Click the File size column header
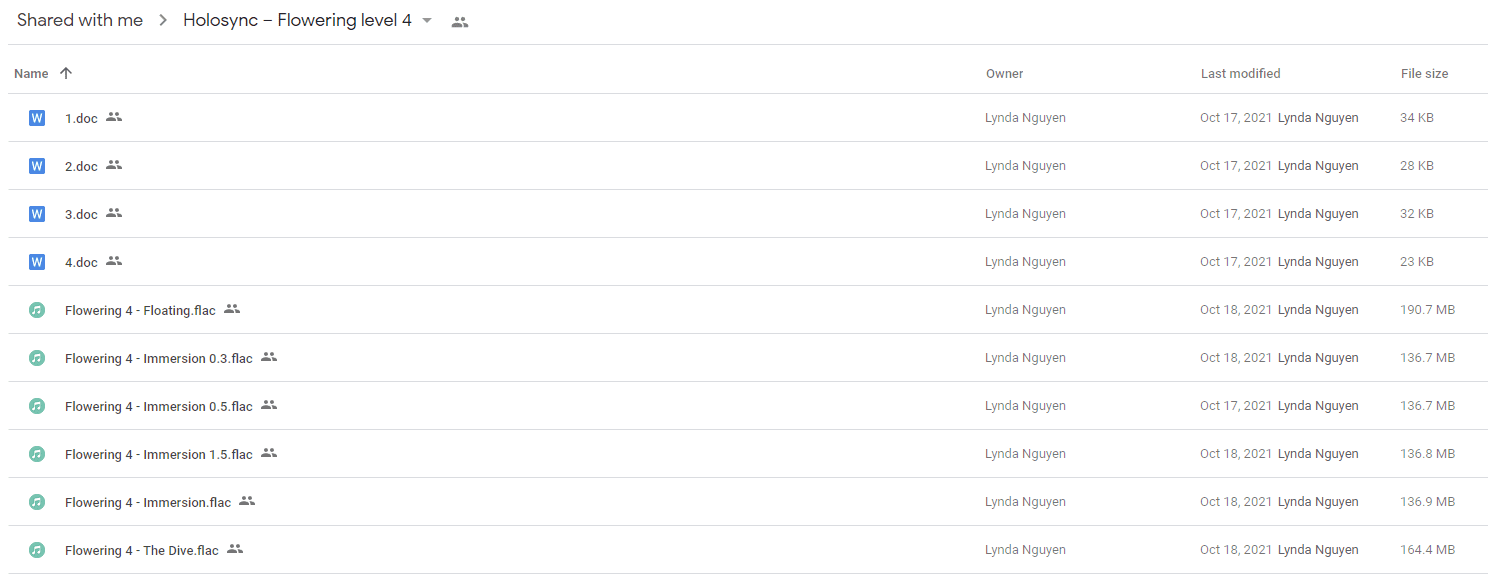1488x576 pixels. (x=1424, y=73)
